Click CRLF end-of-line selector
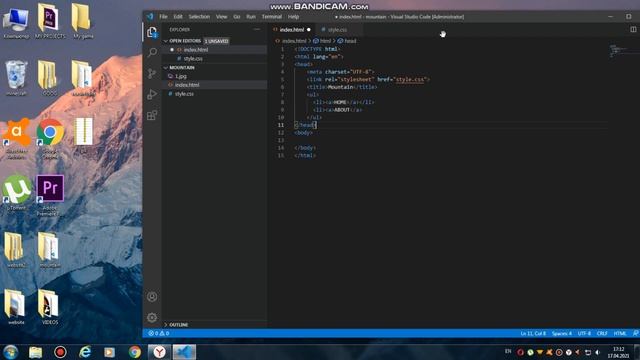 coord(602,333)
